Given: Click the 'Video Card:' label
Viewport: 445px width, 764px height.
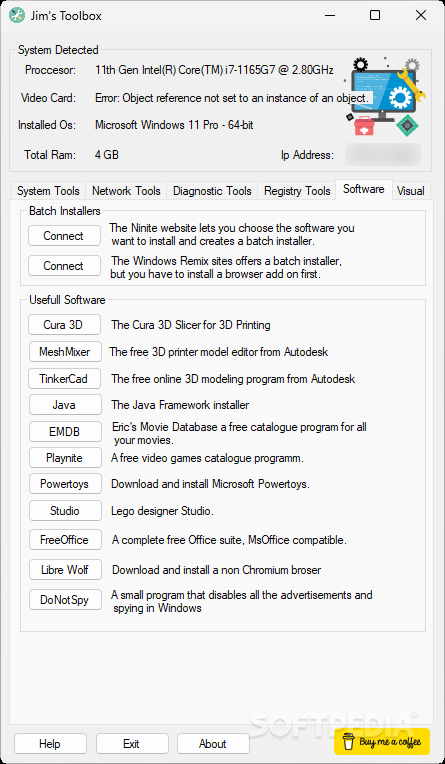Looking at the screenshot, I should coord(49,98).
